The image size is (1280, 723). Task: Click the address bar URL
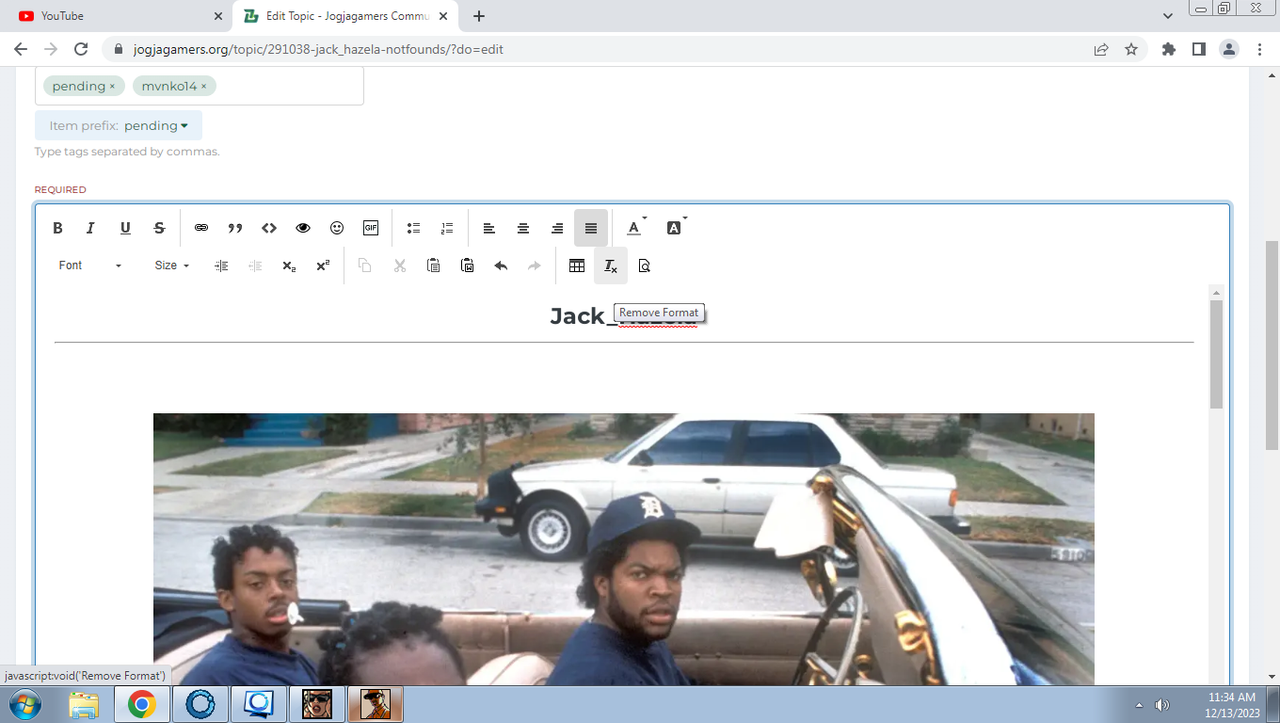318,49
